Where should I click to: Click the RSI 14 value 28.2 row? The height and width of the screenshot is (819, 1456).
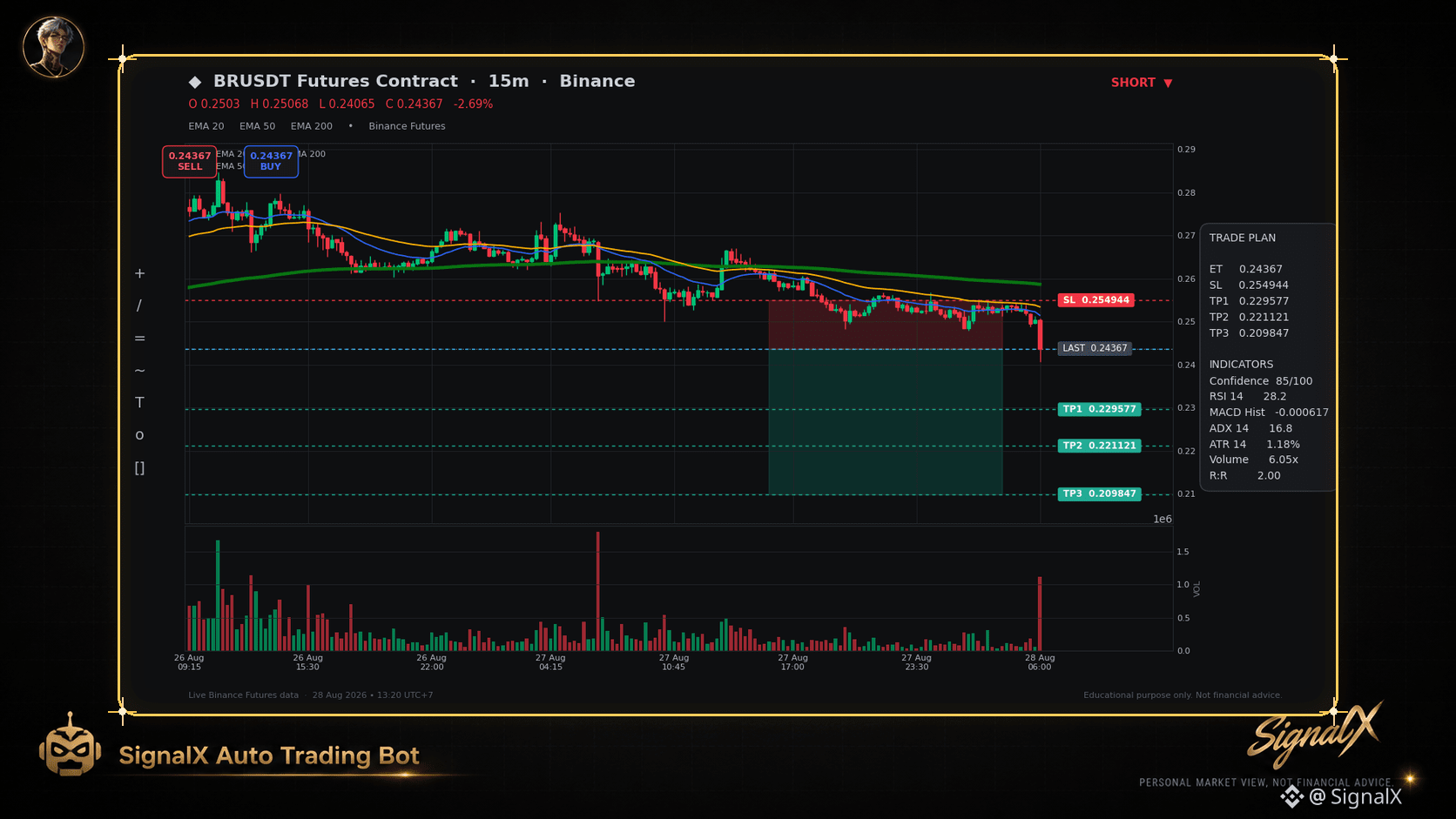[1248, 397]
